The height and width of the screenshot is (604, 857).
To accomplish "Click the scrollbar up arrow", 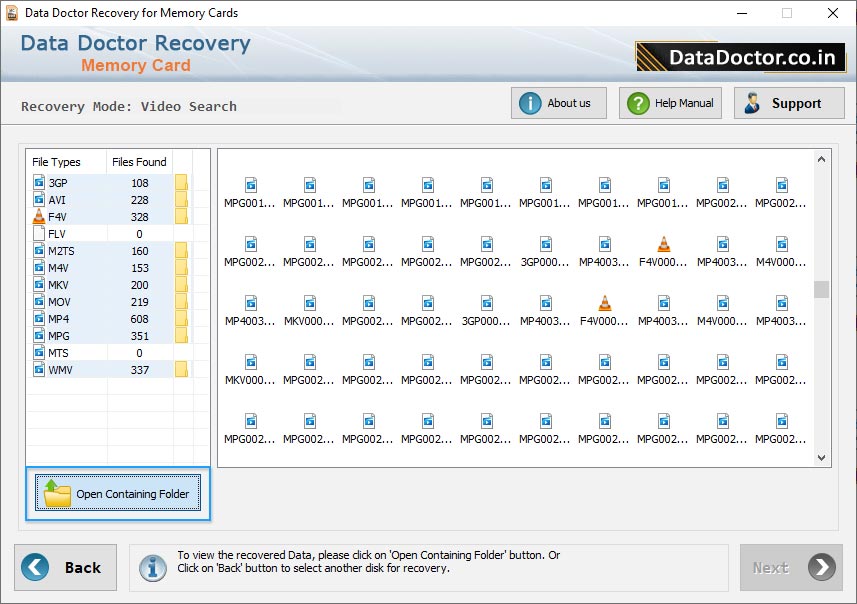I will [821, 157].
